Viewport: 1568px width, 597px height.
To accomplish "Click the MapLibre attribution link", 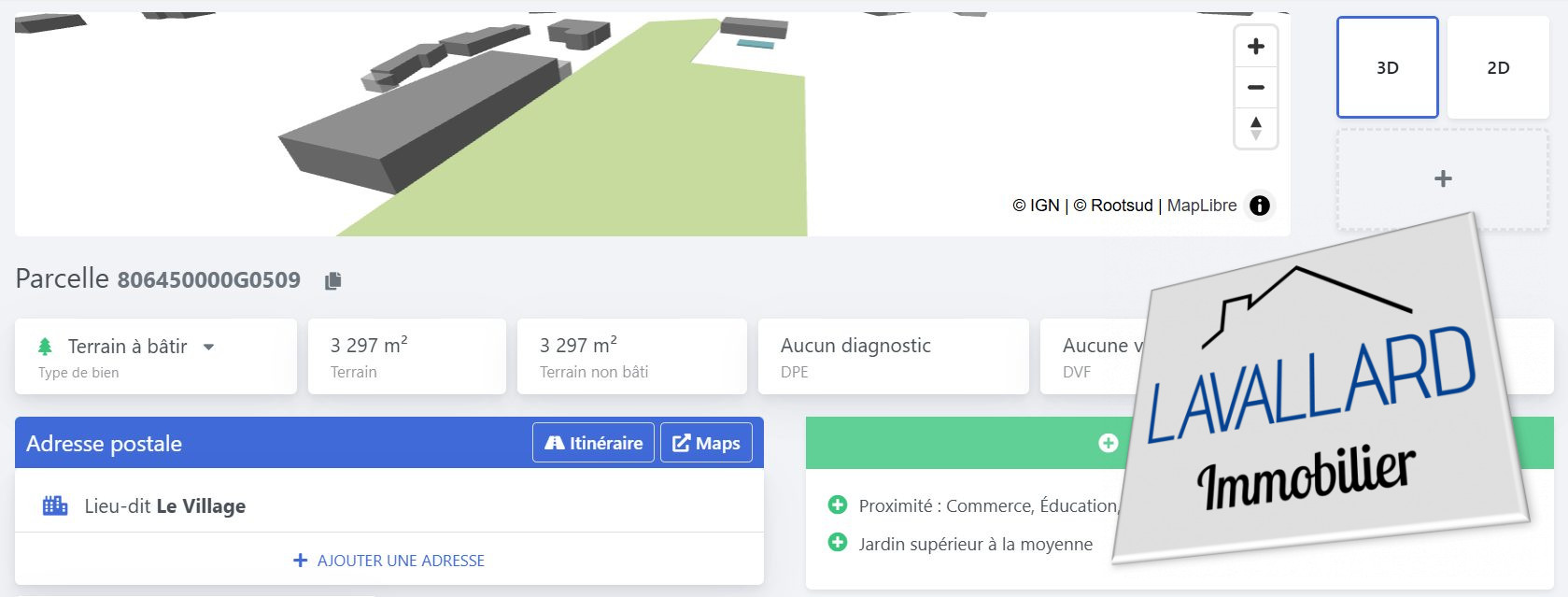I will pyautogui.click(x=1201, y=206).
